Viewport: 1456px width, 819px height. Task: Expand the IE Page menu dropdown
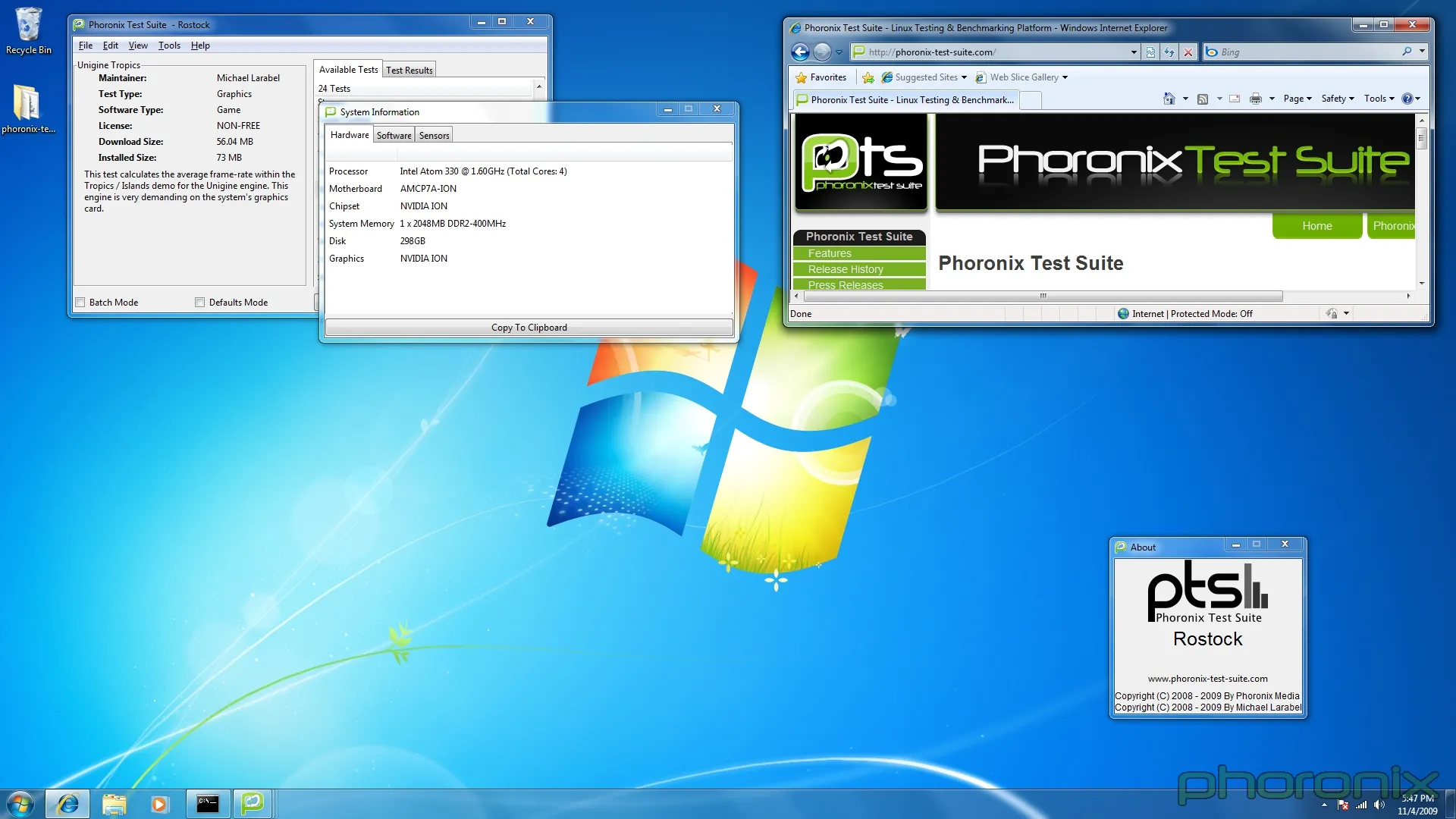(1297, 99)
